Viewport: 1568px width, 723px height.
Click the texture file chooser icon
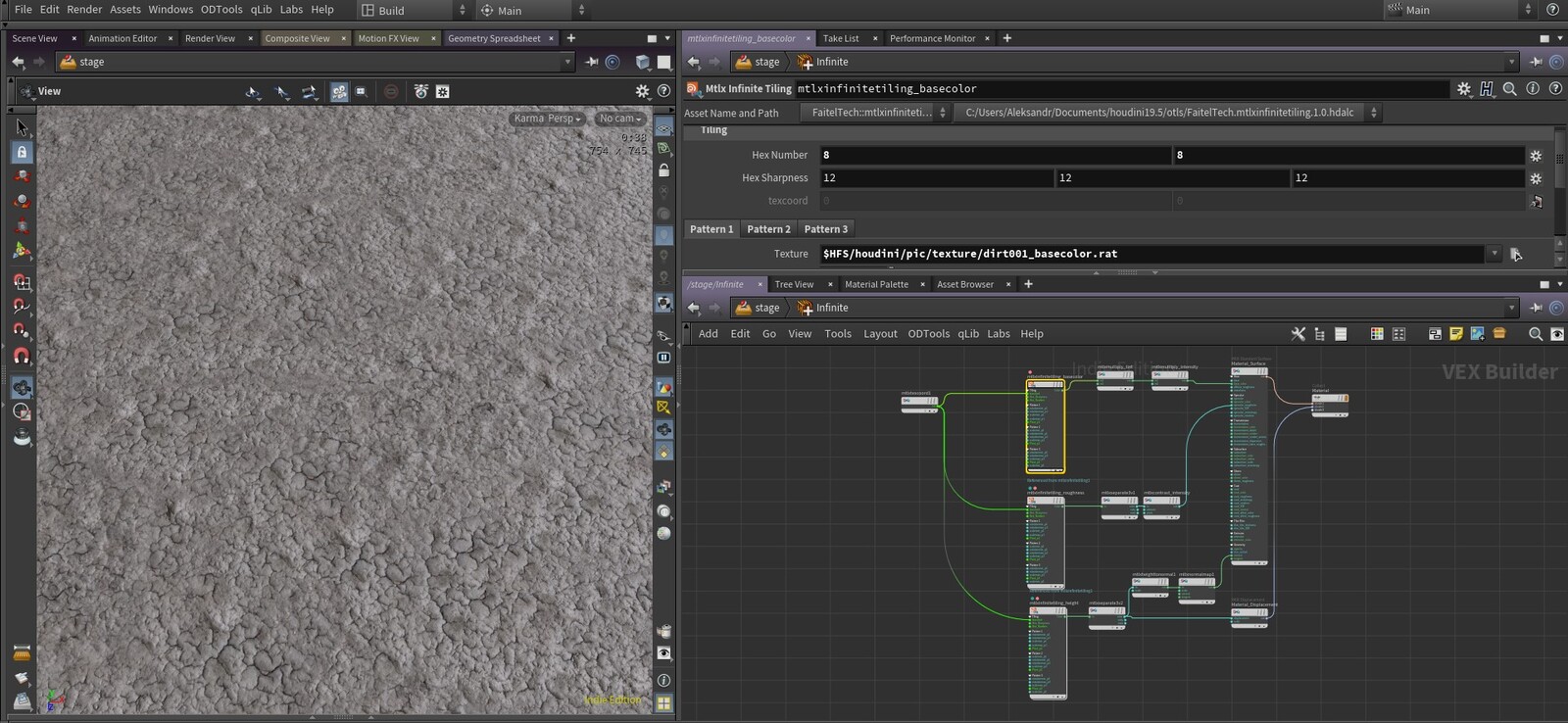1516,254
